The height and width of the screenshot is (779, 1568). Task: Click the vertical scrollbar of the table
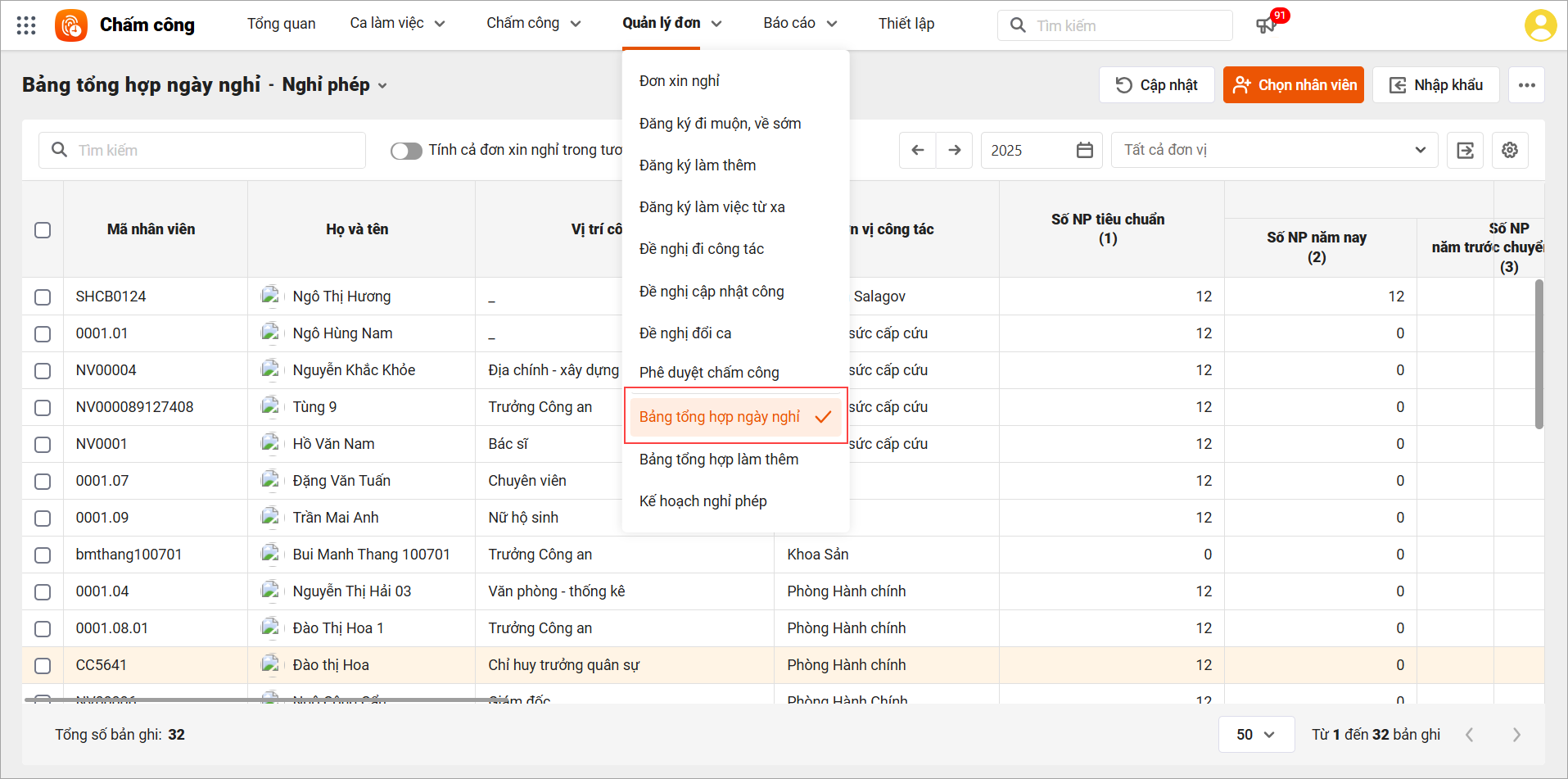pos(1539,354)
